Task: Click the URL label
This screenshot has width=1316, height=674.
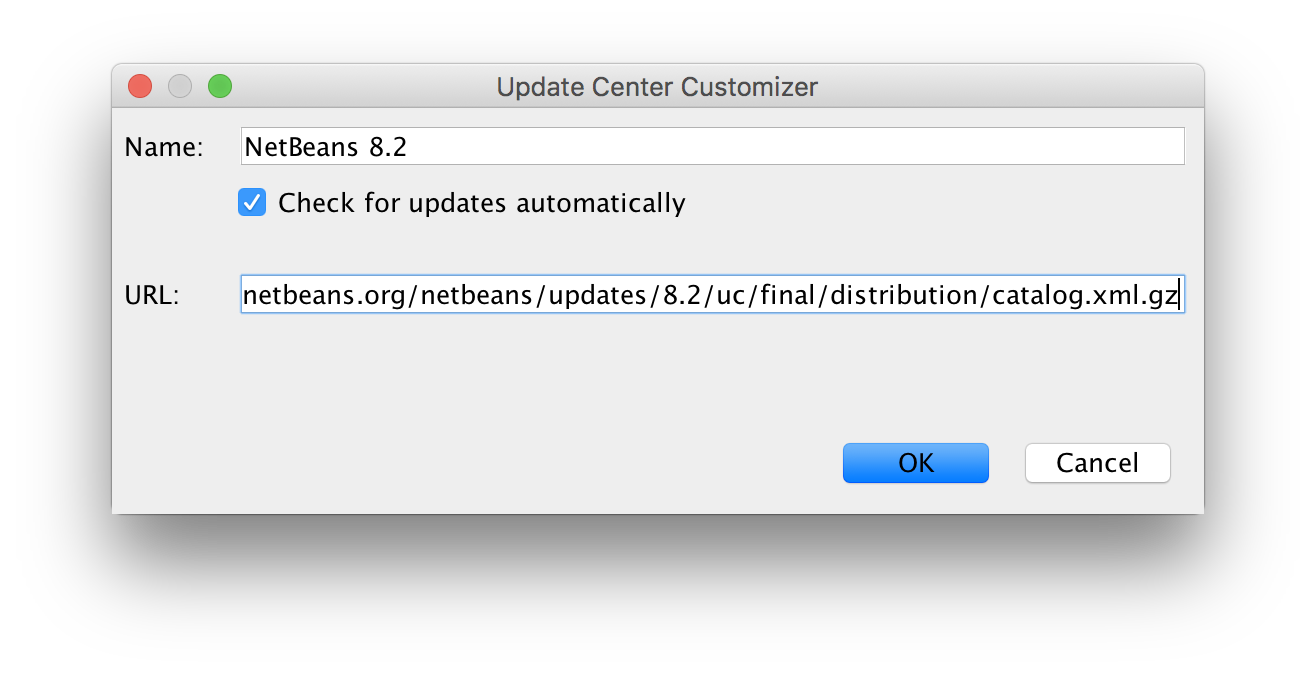Action: pyautogui.click(x=150, y=295)
